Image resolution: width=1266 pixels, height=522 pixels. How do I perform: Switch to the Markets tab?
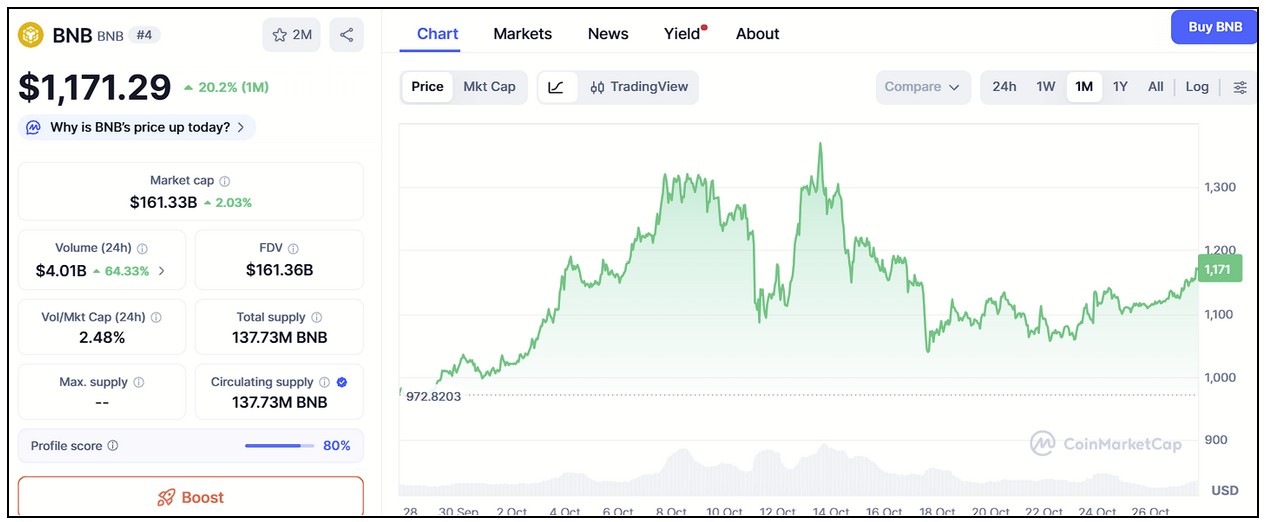(522, 34)
